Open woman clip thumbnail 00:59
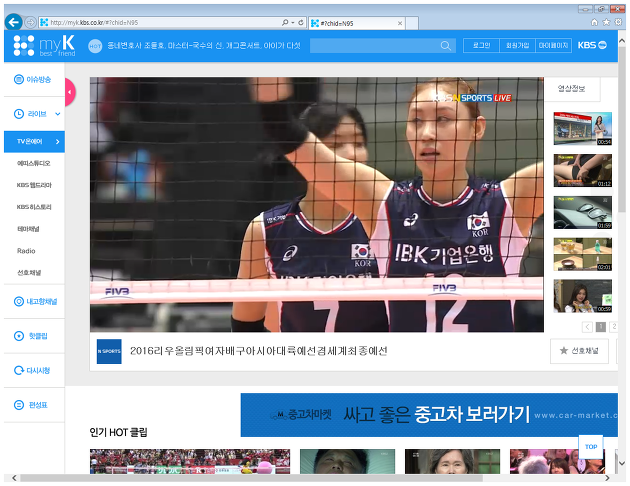Screen dimensions: 630x486 pyautogui.click(x=583, y=296)
